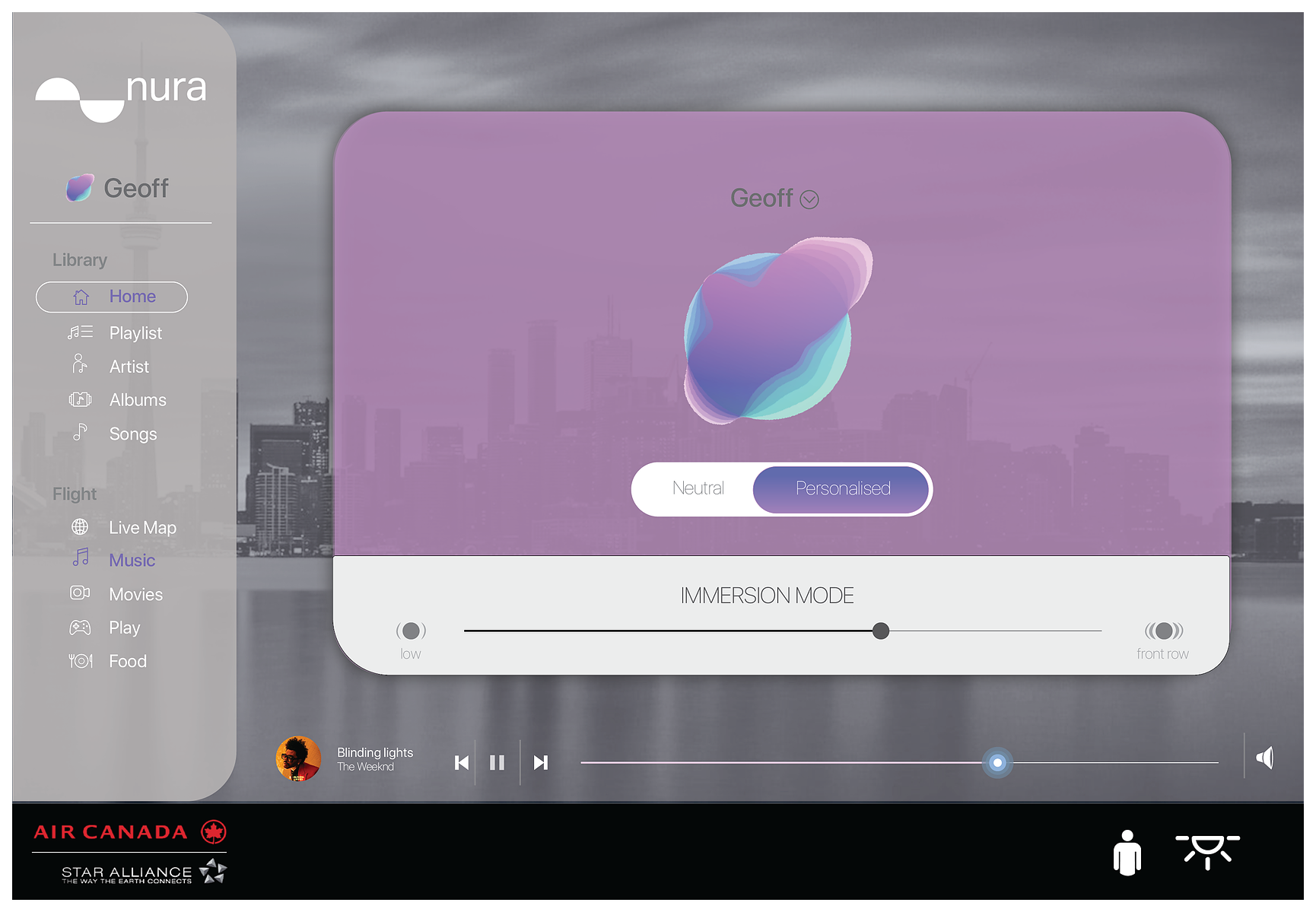Click the Live Map globe icon
Screen dimensions: 1316x912
pyautogui.click(x=80, y=527)
